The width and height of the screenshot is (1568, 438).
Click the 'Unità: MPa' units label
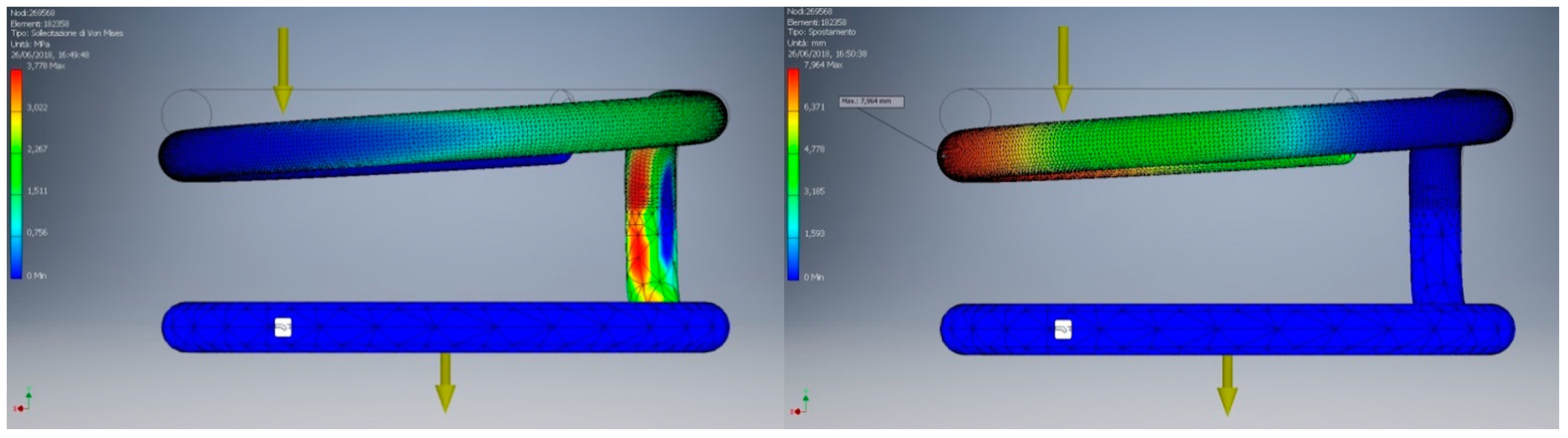[x=30, y=44]
